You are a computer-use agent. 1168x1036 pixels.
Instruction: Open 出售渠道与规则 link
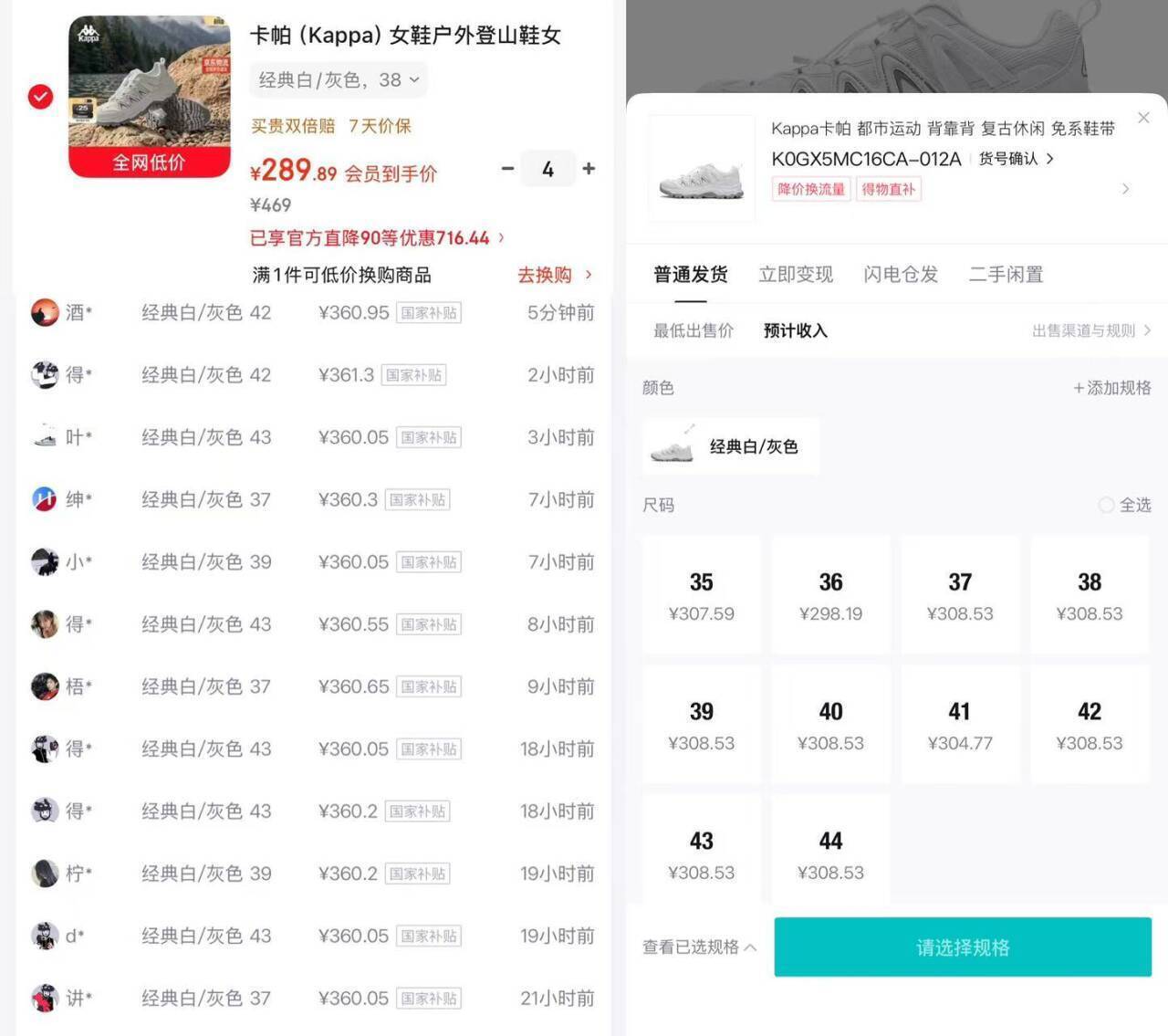(x=1091, y=330)
